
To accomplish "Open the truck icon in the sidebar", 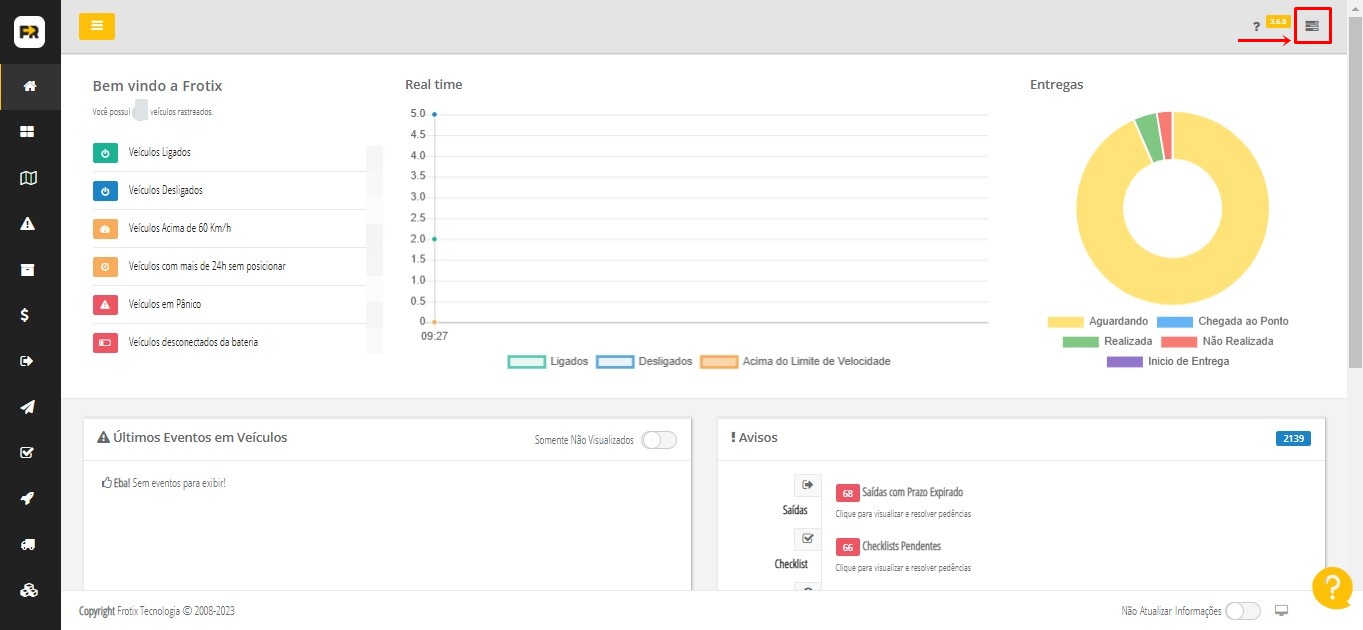I will 29,544.
